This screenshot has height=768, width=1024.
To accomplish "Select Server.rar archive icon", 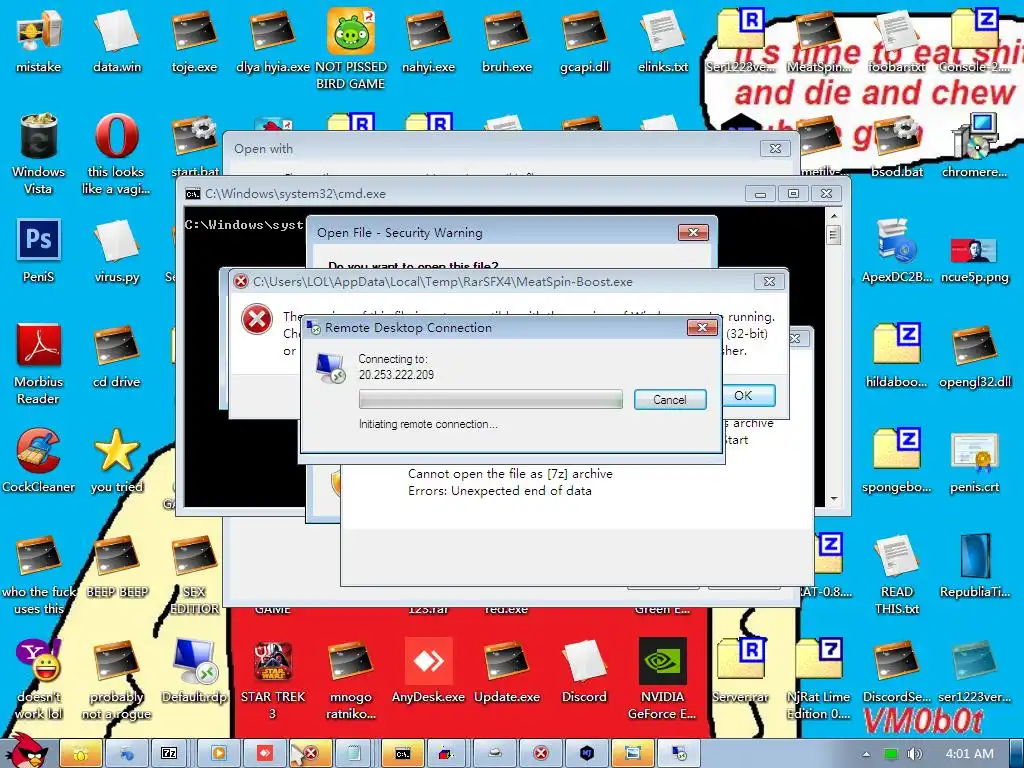I will click(741, 671).
